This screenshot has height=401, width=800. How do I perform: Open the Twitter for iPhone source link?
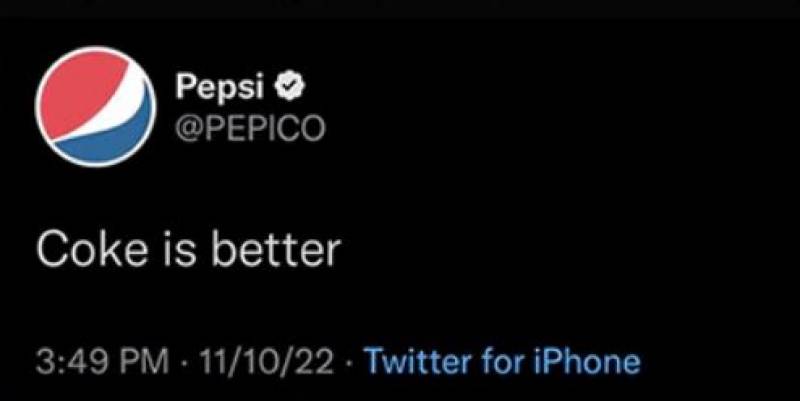[x=502, y=361]
